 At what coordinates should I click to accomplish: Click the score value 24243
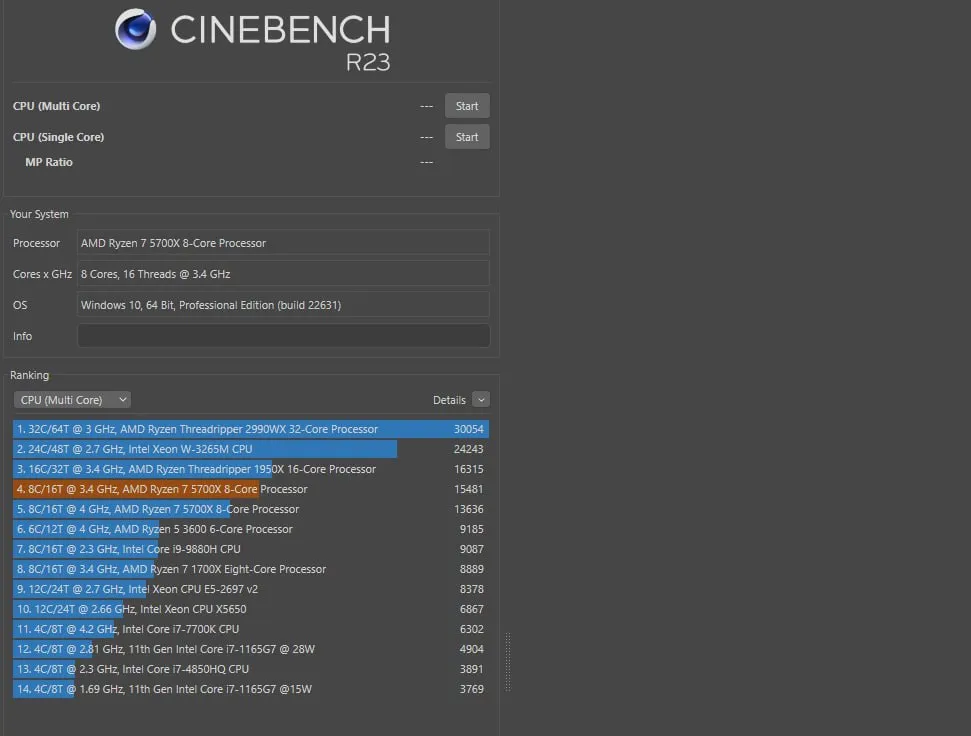pos(468,449)
